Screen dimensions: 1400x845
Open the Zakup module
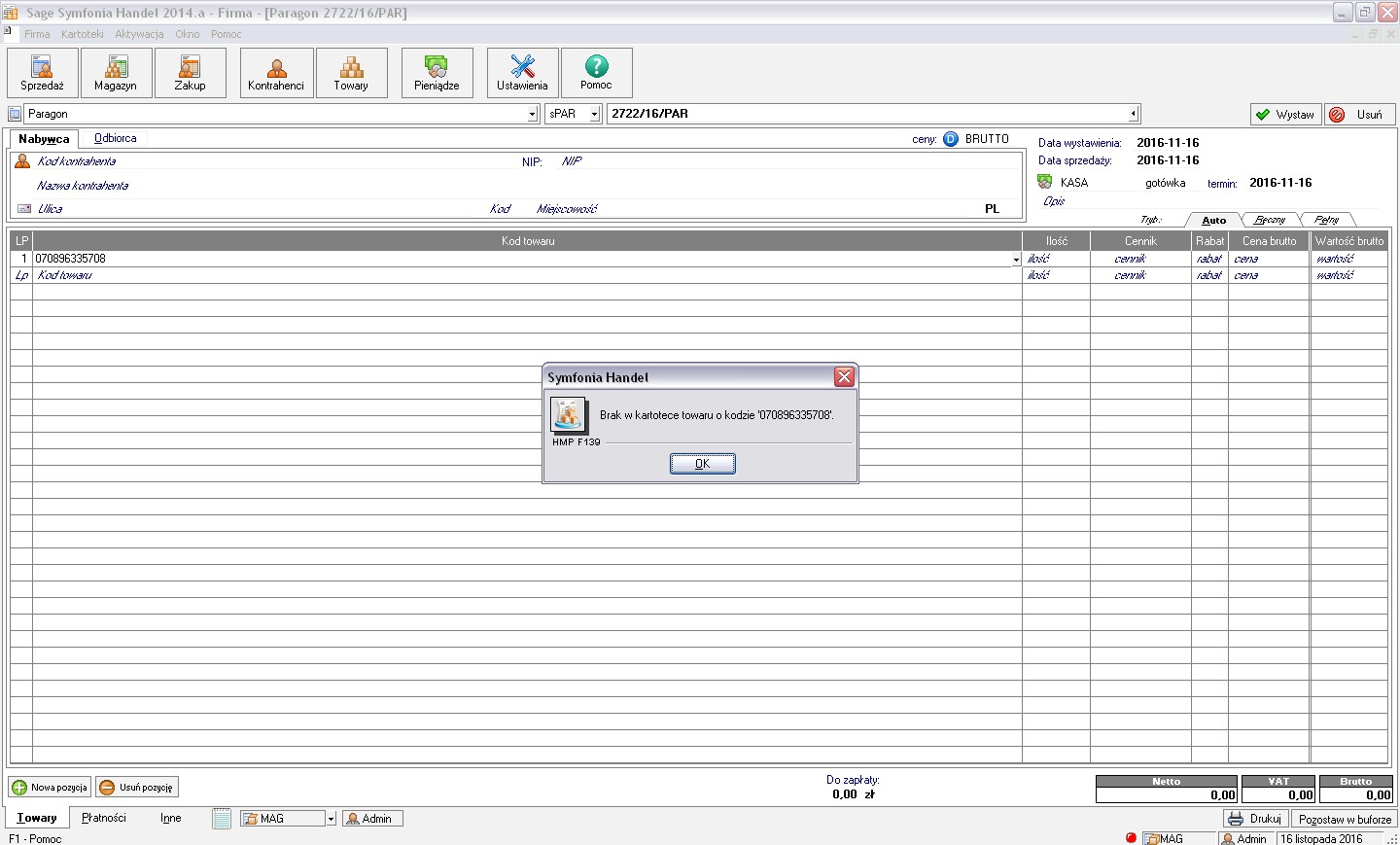[191, 73]
